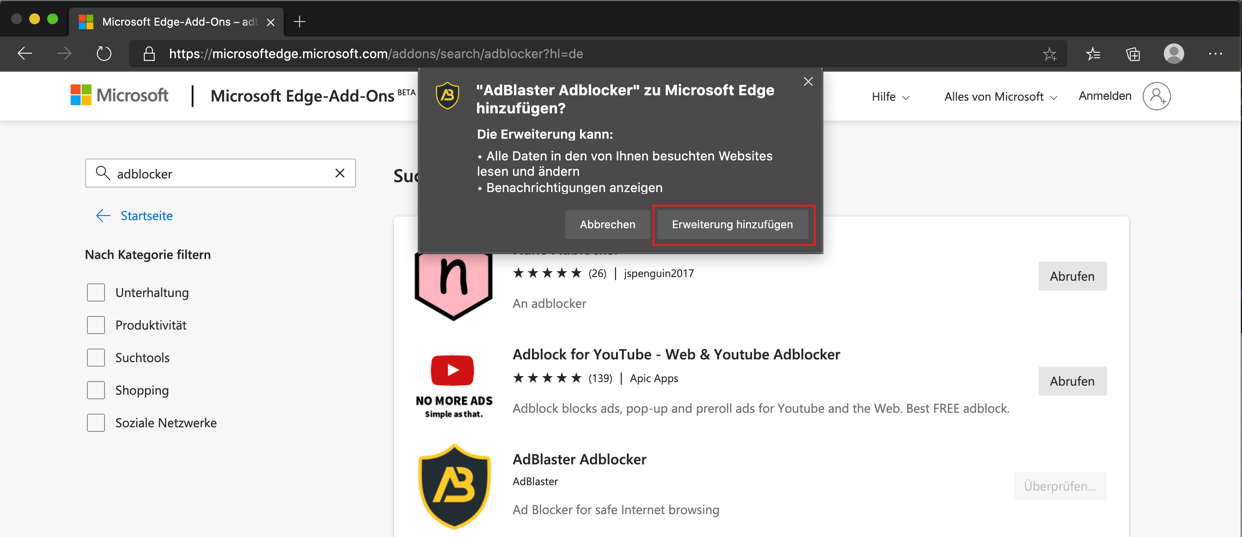Select the Microsoft Edge-Add-Ons browser tab
The image size is (1242, 537).
pos(178,21)
